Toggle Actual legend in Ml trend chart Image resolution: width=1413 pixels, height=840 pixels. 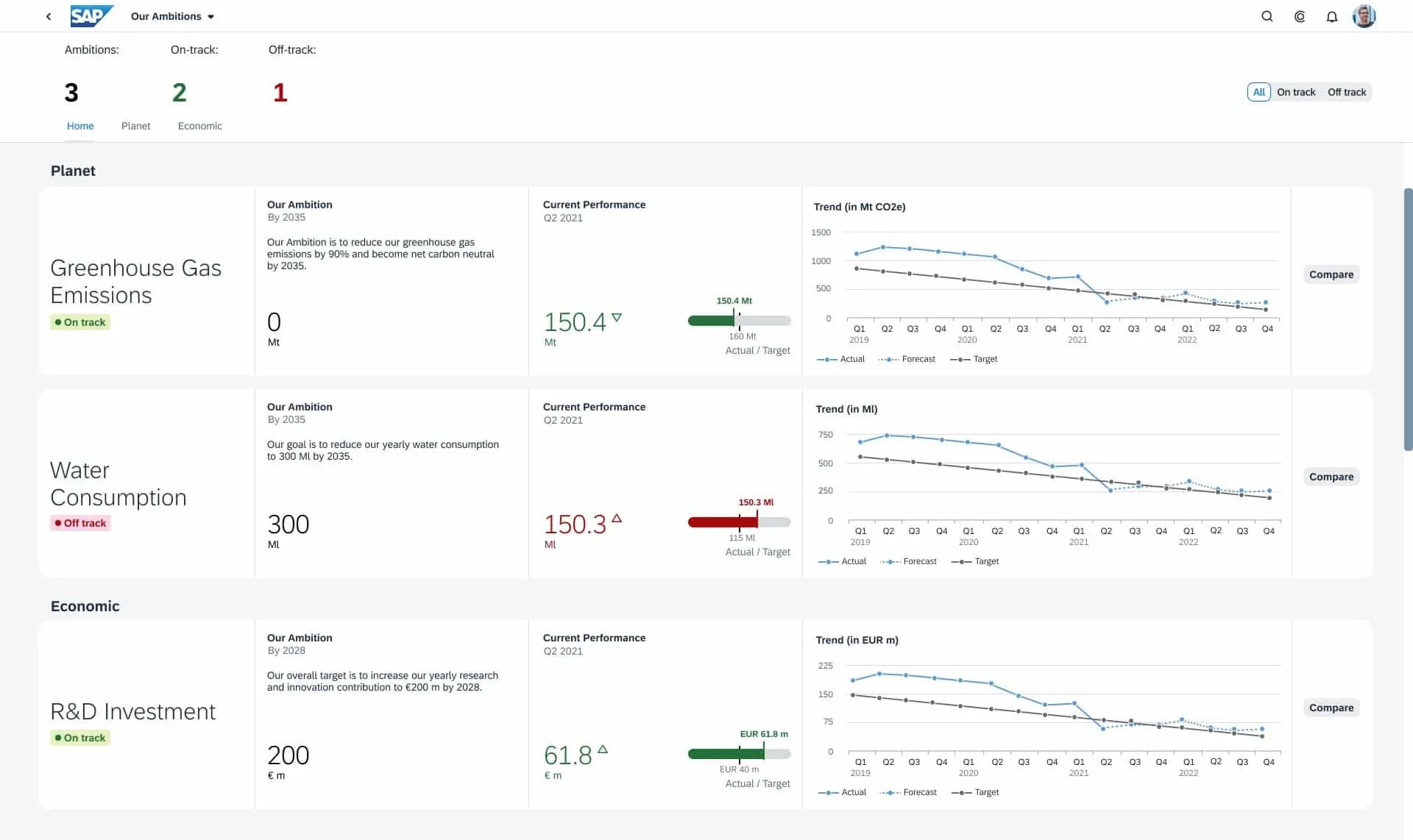click(x=842, y=561)
